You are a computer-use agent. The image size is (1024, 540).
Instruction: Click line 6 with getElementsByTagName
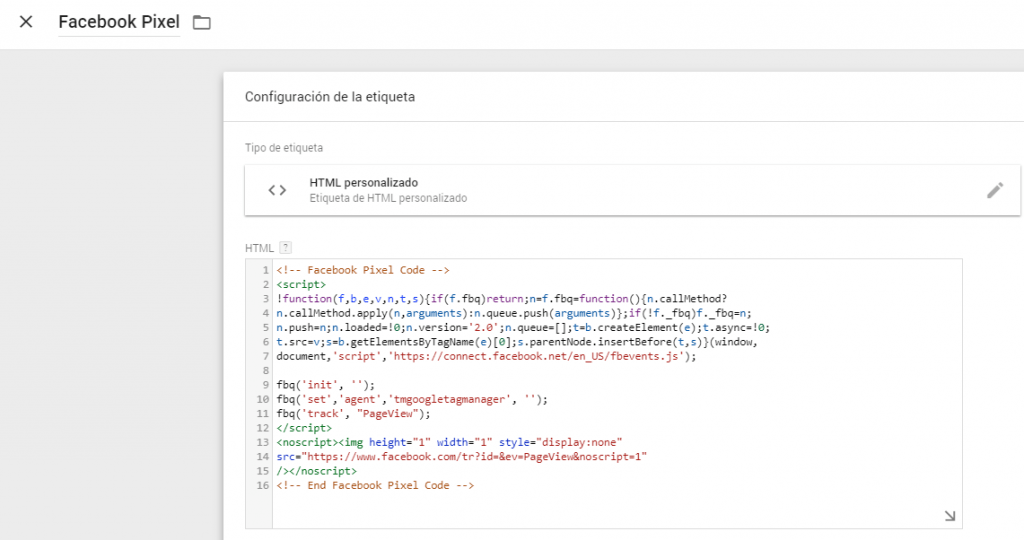(x=517, y=341)
